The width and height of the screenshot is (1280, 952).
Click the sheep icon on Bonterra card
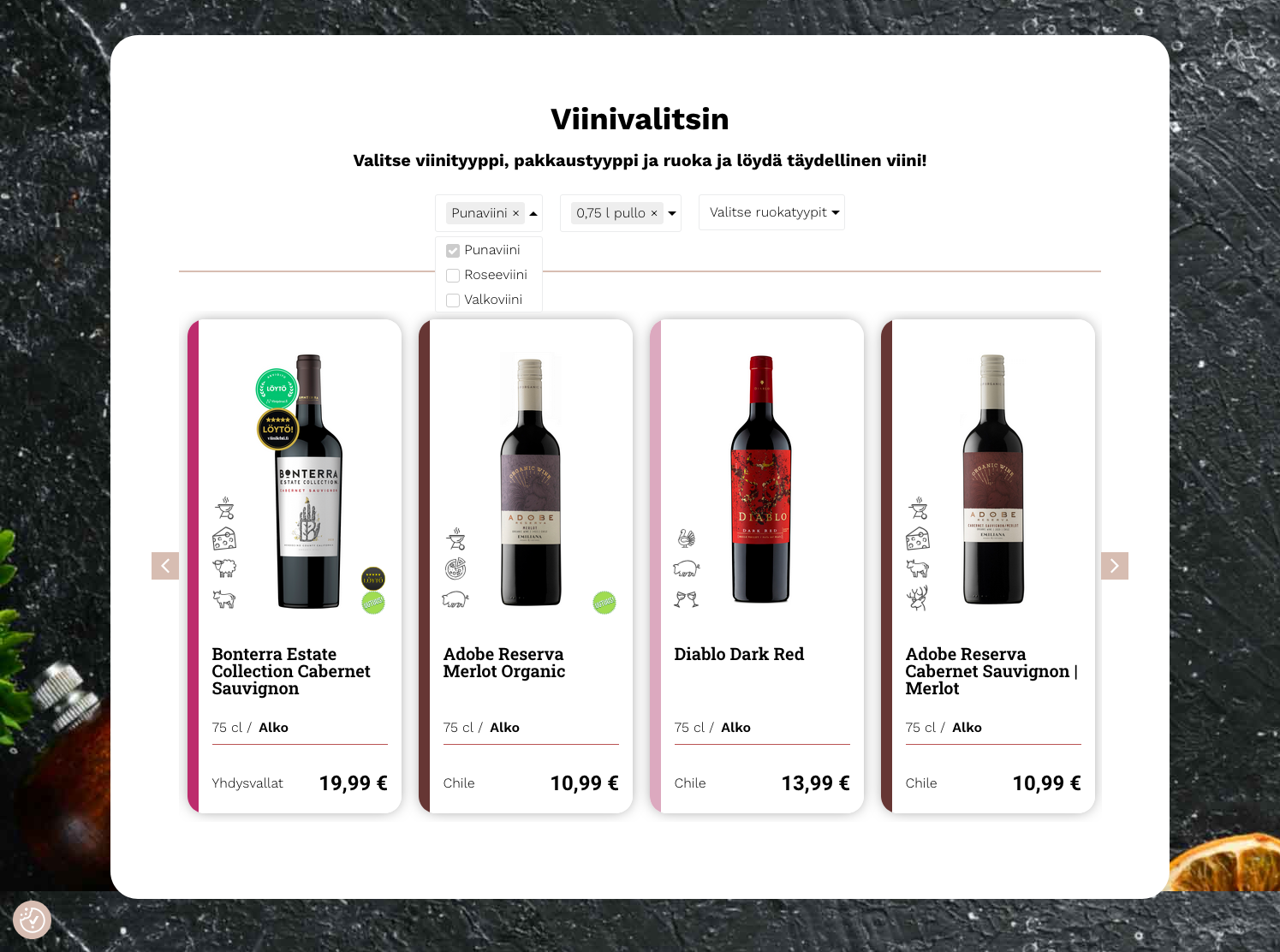point(224,568)
